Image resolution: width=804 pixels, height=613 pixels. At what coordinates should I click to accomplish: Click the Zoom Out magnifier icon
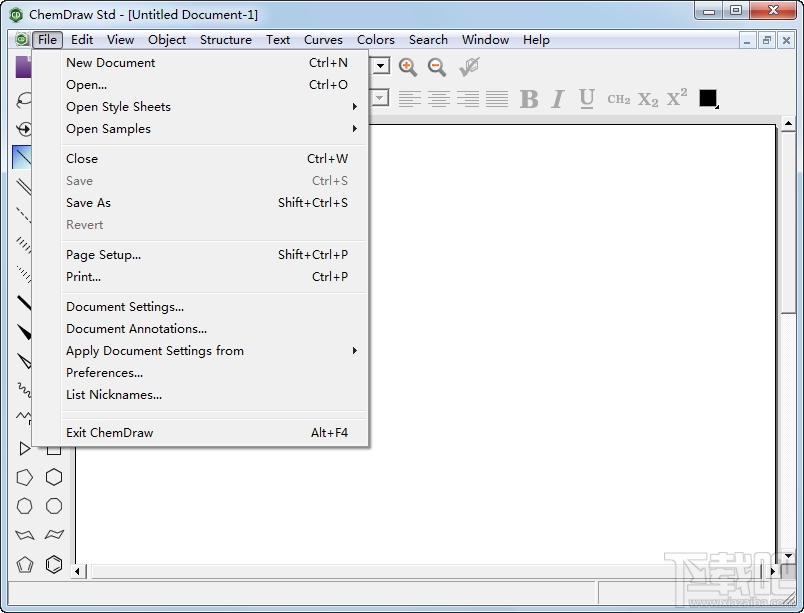pos(437,67)
